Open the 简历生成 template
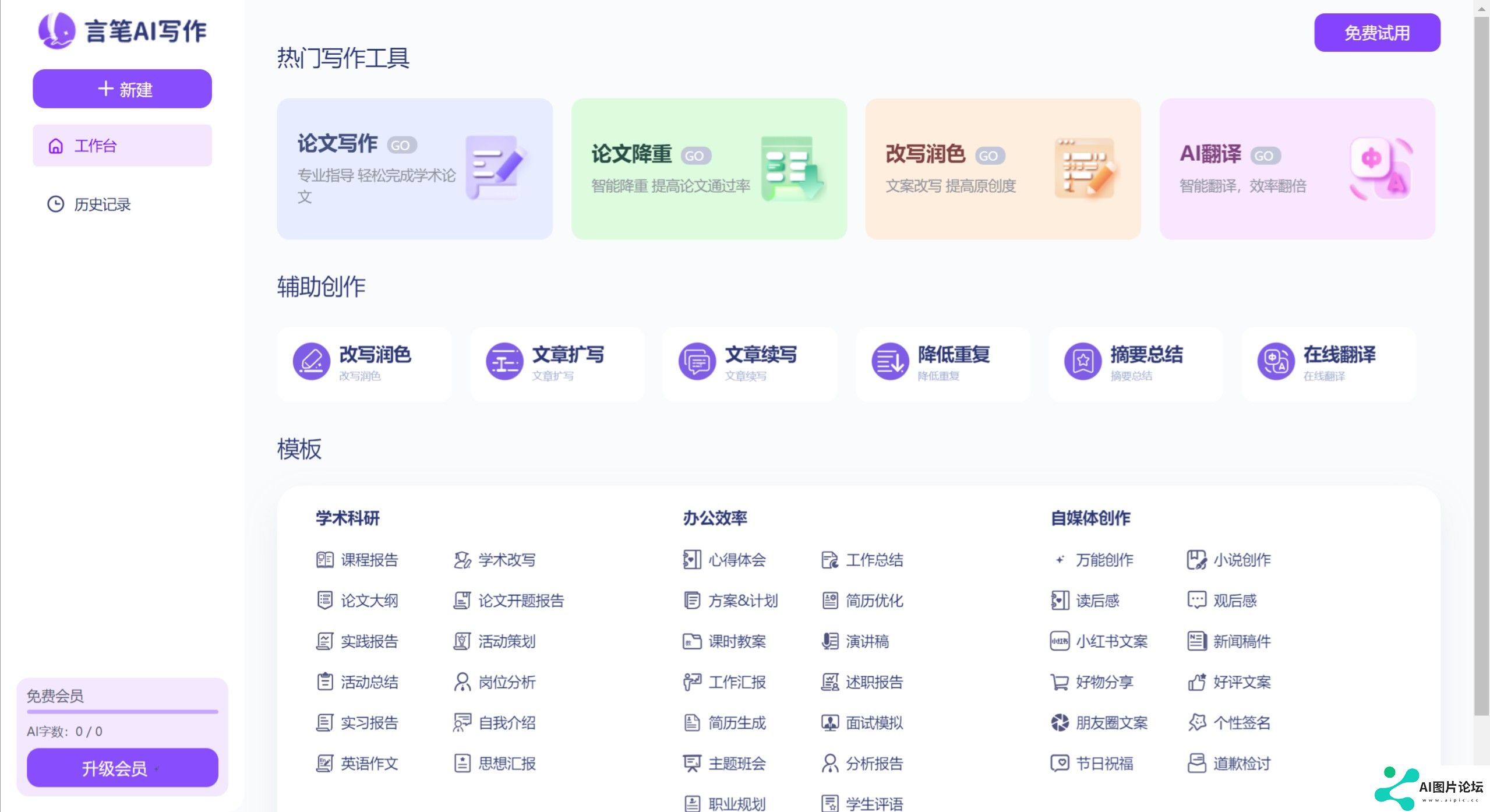Viewport: 1490px width, 812px height. click(x=724, y=723)
